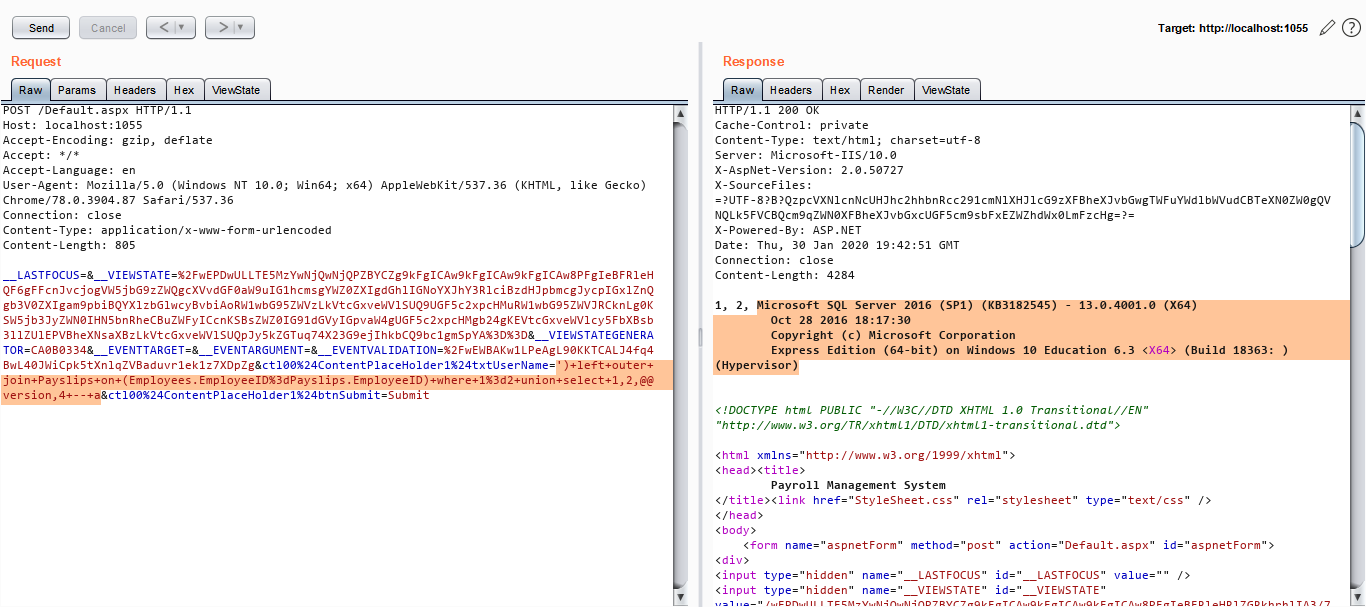Select the Request Raw tab
The height and width of the screenshot is (607, 1366).
(x=30, y=90)
